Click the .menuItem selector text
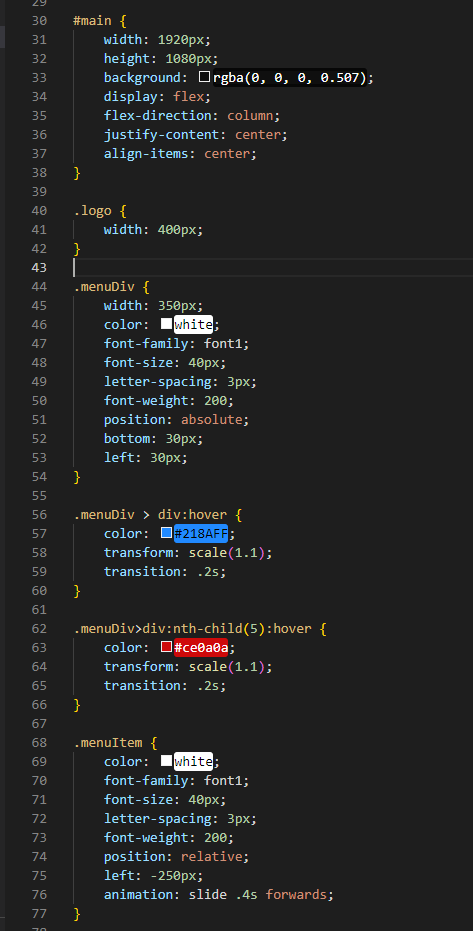The height and width of the screenshot is (931, 473). pos(107,743)
